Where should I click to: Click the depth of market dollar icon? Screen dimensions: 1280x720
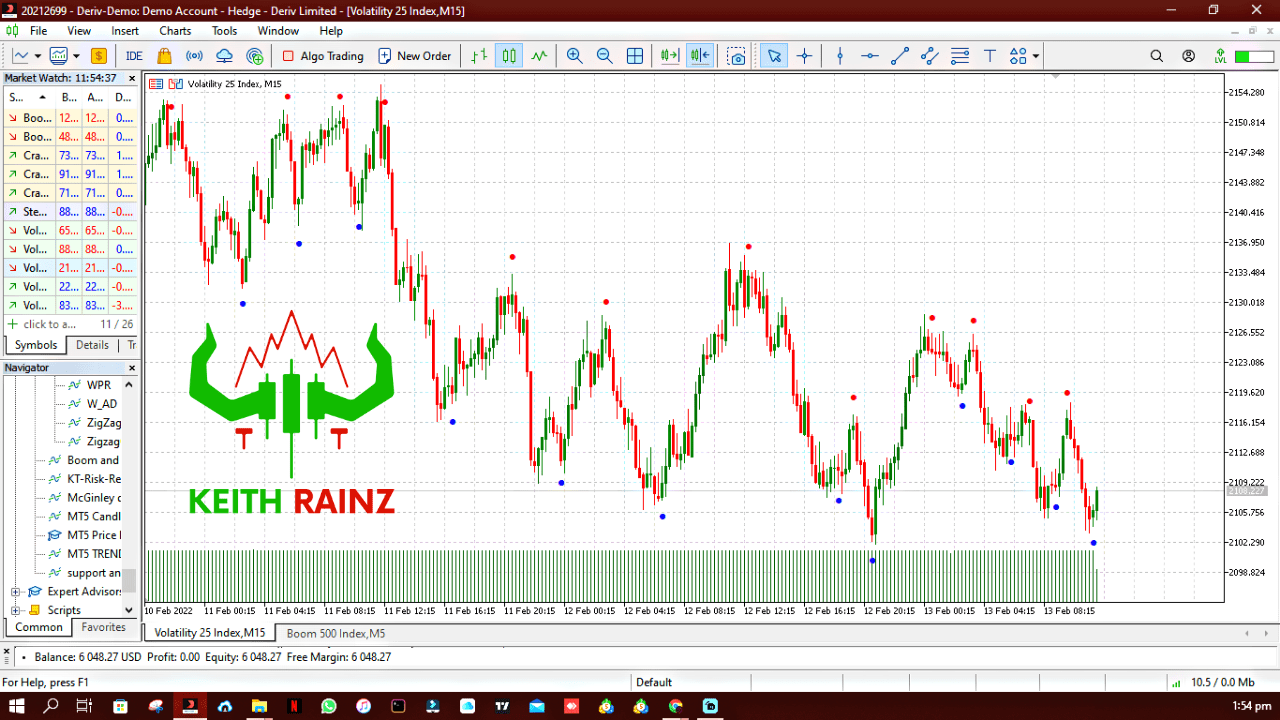(99, 56)
